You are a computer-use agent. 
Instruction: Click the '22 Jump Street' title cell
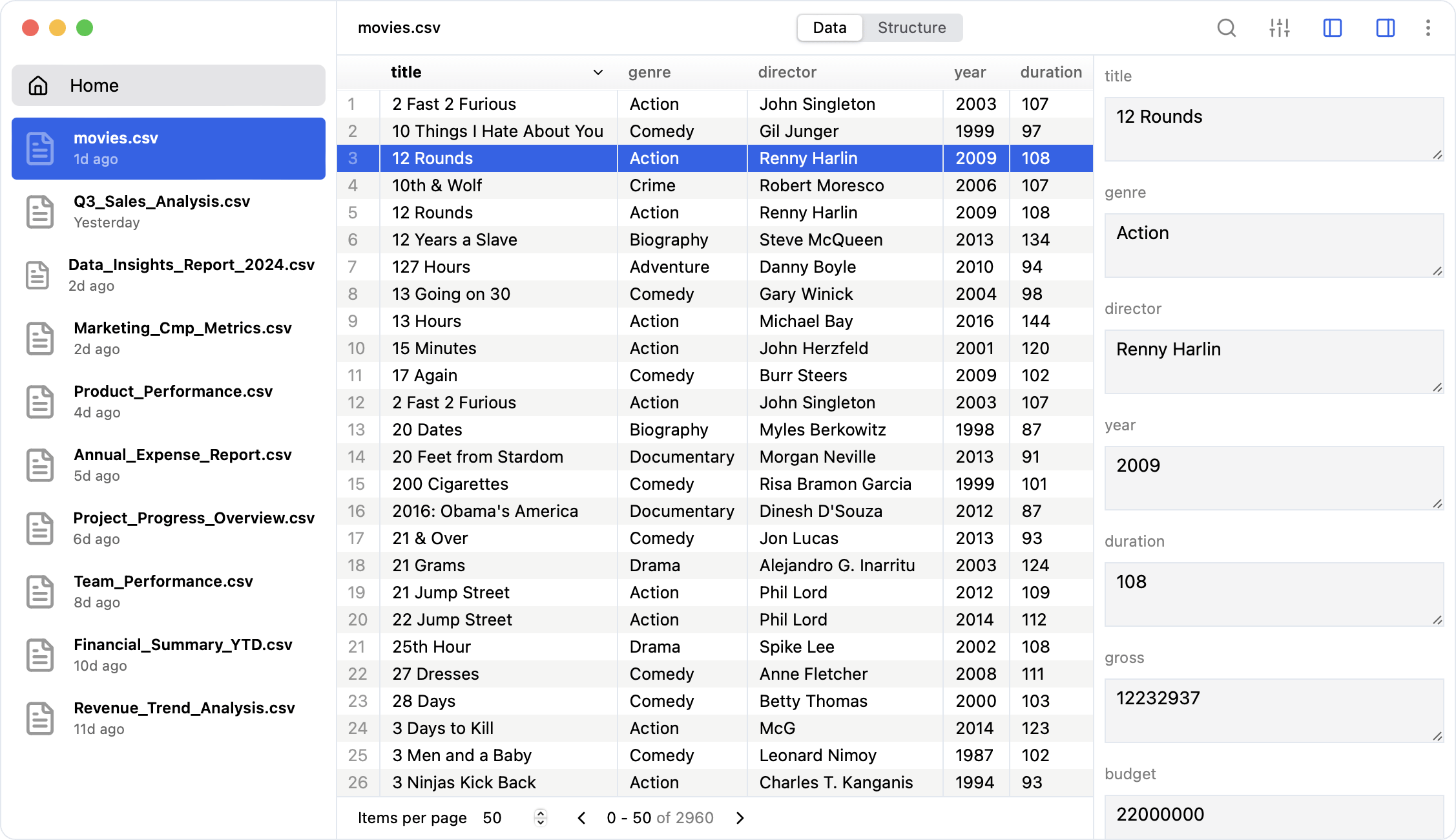pyautogui.click(x=497, y=620)
